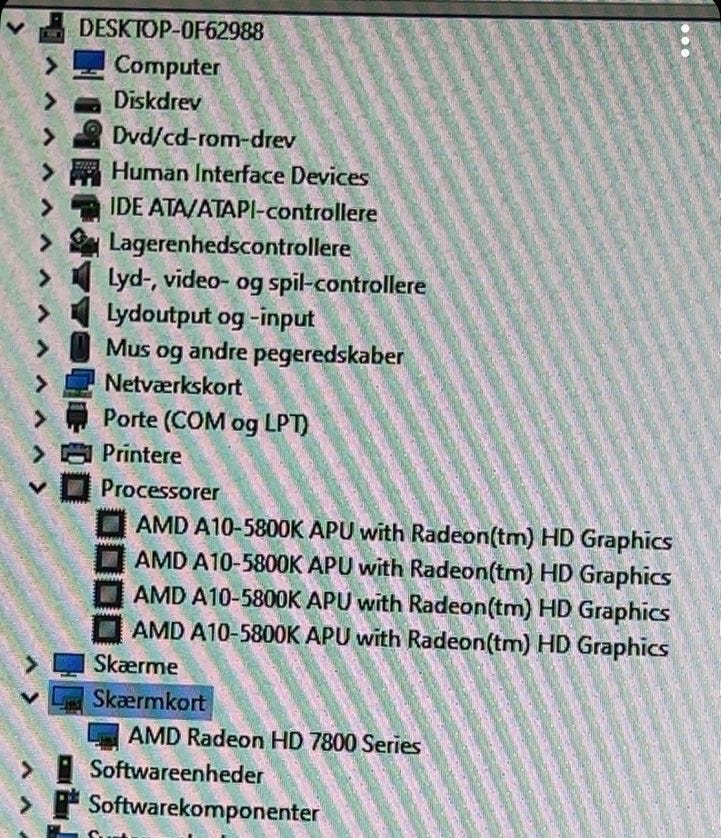Image resolution: width=721 pixels, height=838 pixels.
Task: Click the mouse icon for Mus og andre pegeredskaber
Action: (x=80, y=347)
